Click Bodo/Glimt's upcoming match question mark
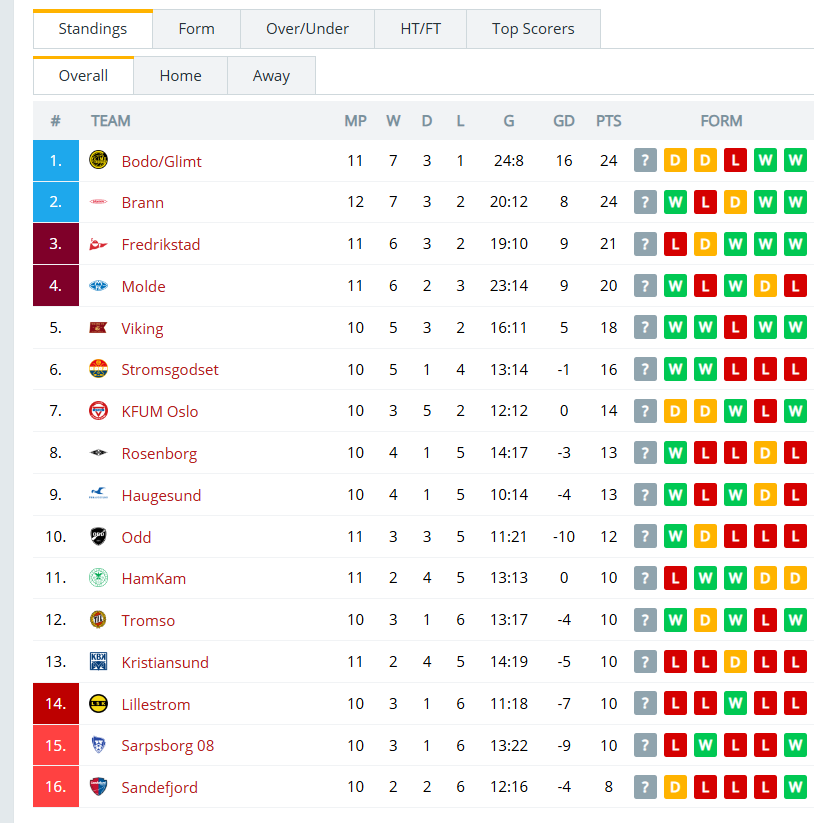The width and height of the screenshot is (832, 823). (x=645, y=160)
